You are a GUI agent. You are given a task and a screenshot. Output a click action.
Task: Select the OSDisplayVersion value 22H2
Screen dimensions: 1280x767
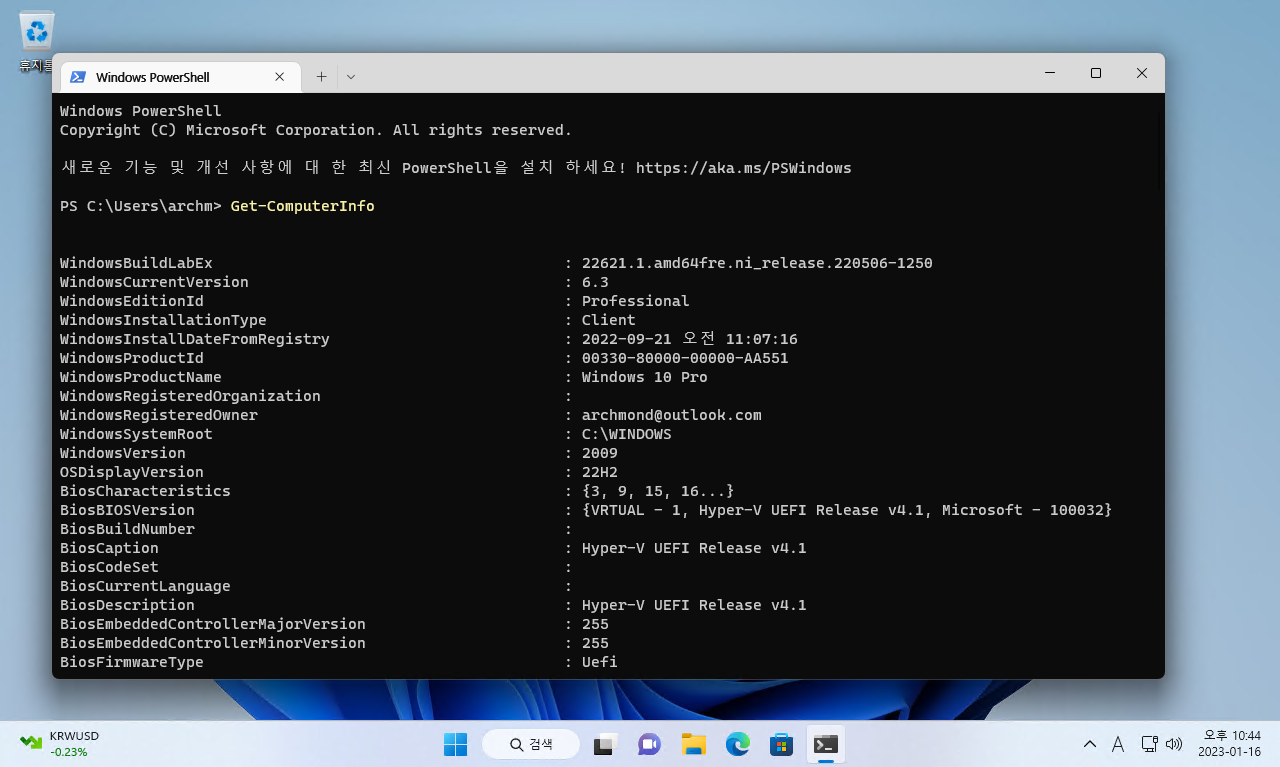(x=599, y=472)
